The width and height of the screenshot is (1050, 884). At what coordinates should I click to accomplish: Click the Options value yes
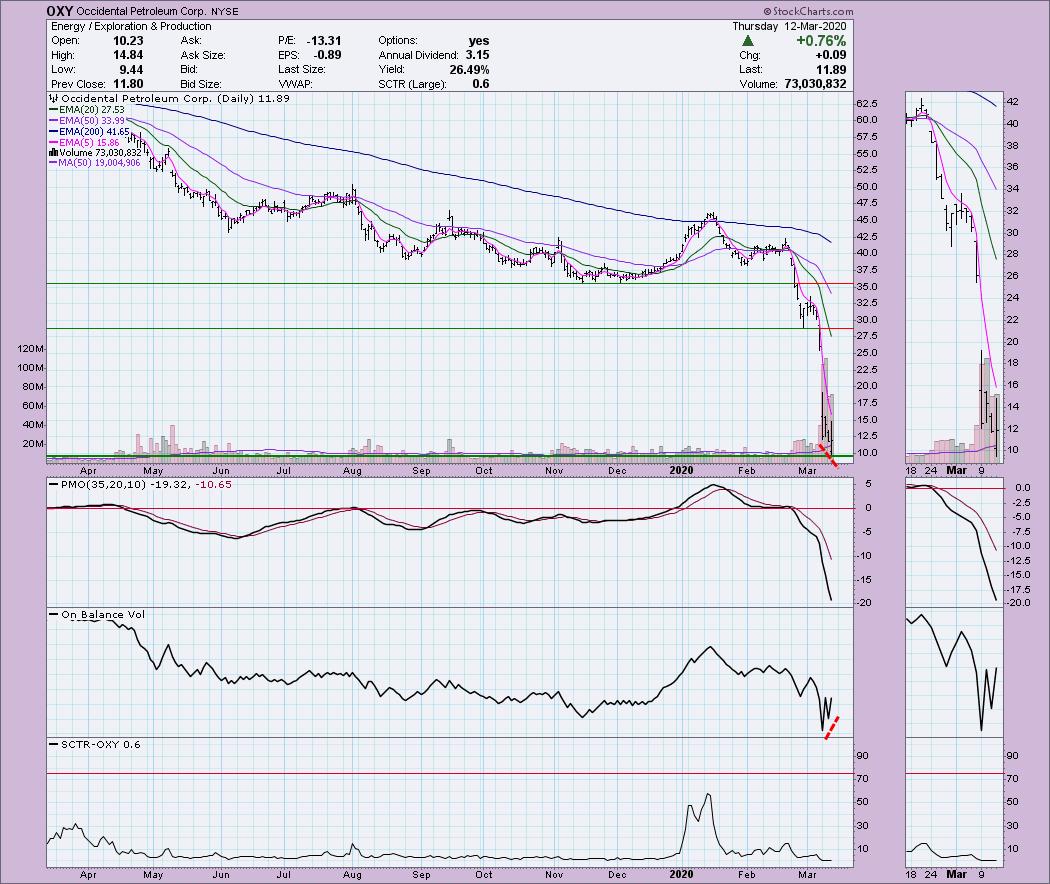(479, 41)
